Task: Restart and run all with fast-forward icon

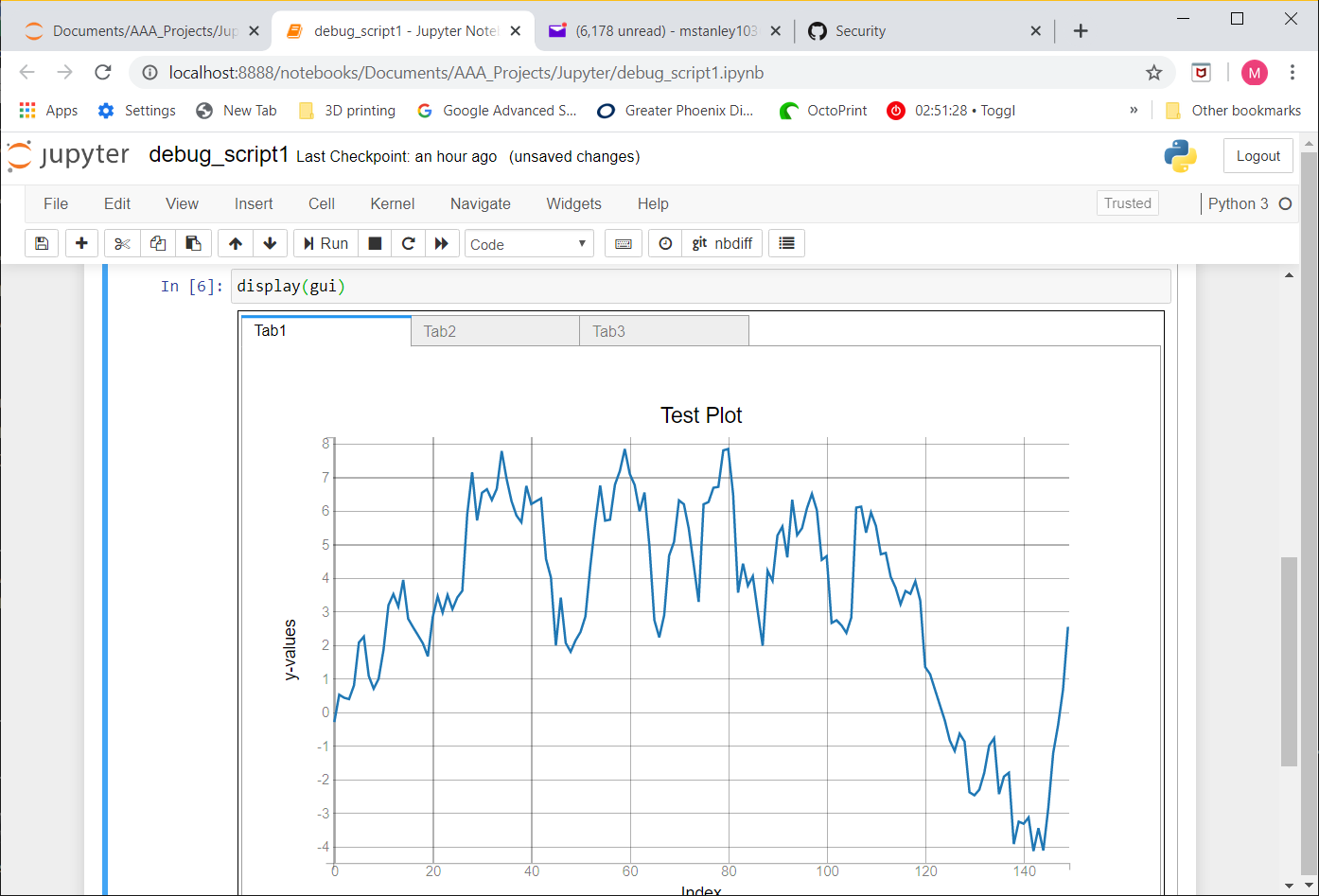Action: 442,243
